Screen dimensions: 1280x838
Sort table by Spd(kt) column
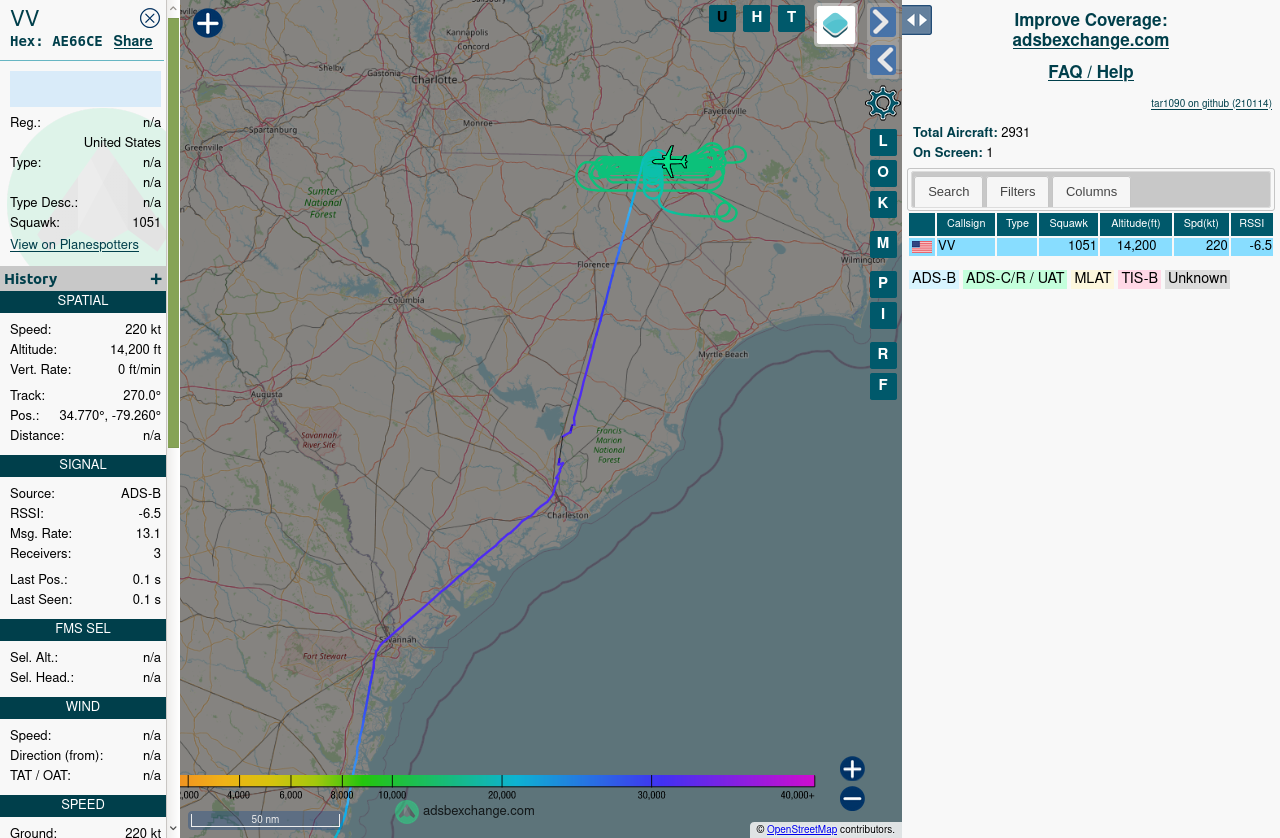(x=1201, y=224)
